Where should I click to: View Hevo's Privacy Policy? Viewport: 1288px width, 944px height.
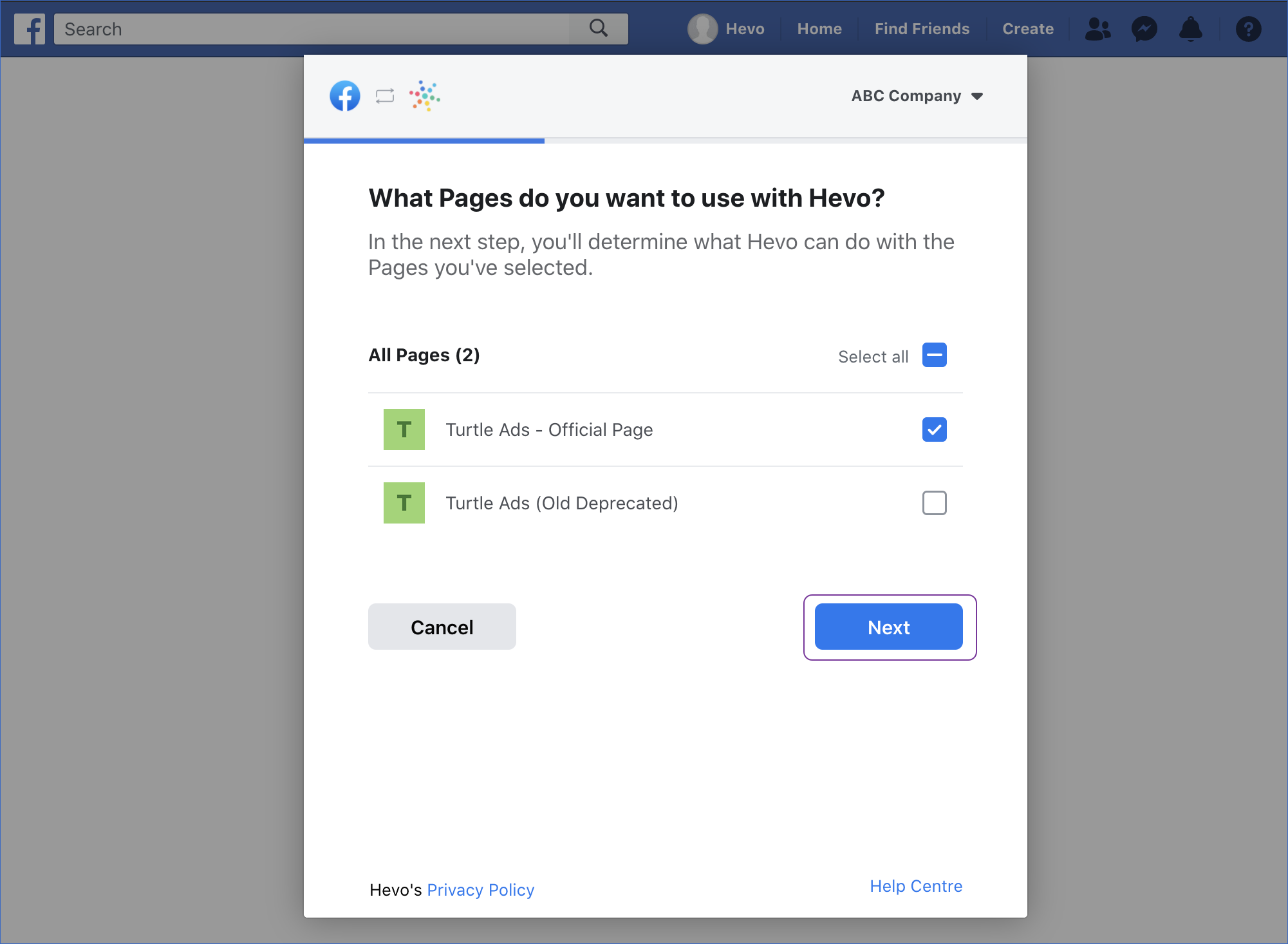pyautogui.click(x=480, y=890)
